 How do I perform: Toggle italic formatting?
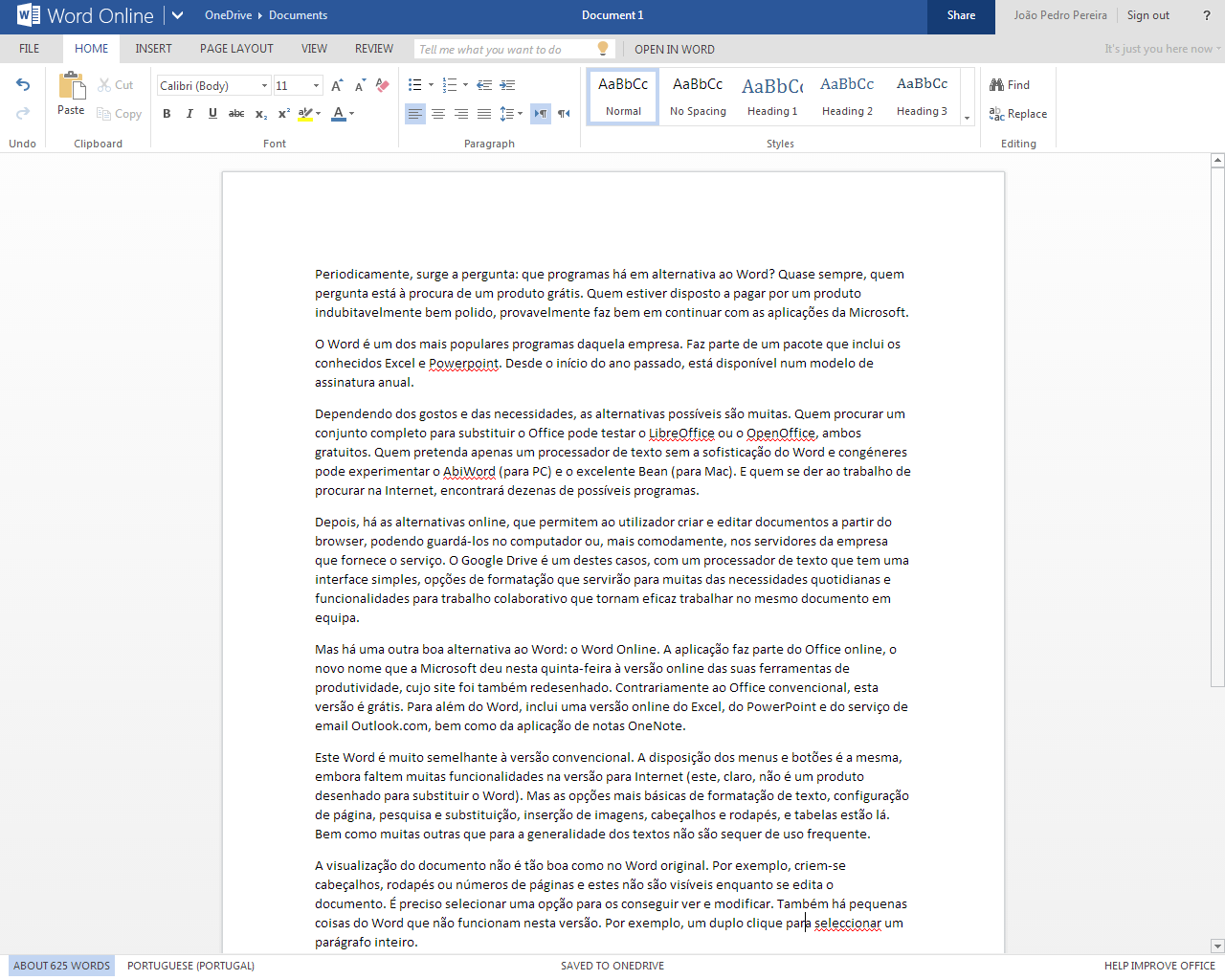point(189,114)
